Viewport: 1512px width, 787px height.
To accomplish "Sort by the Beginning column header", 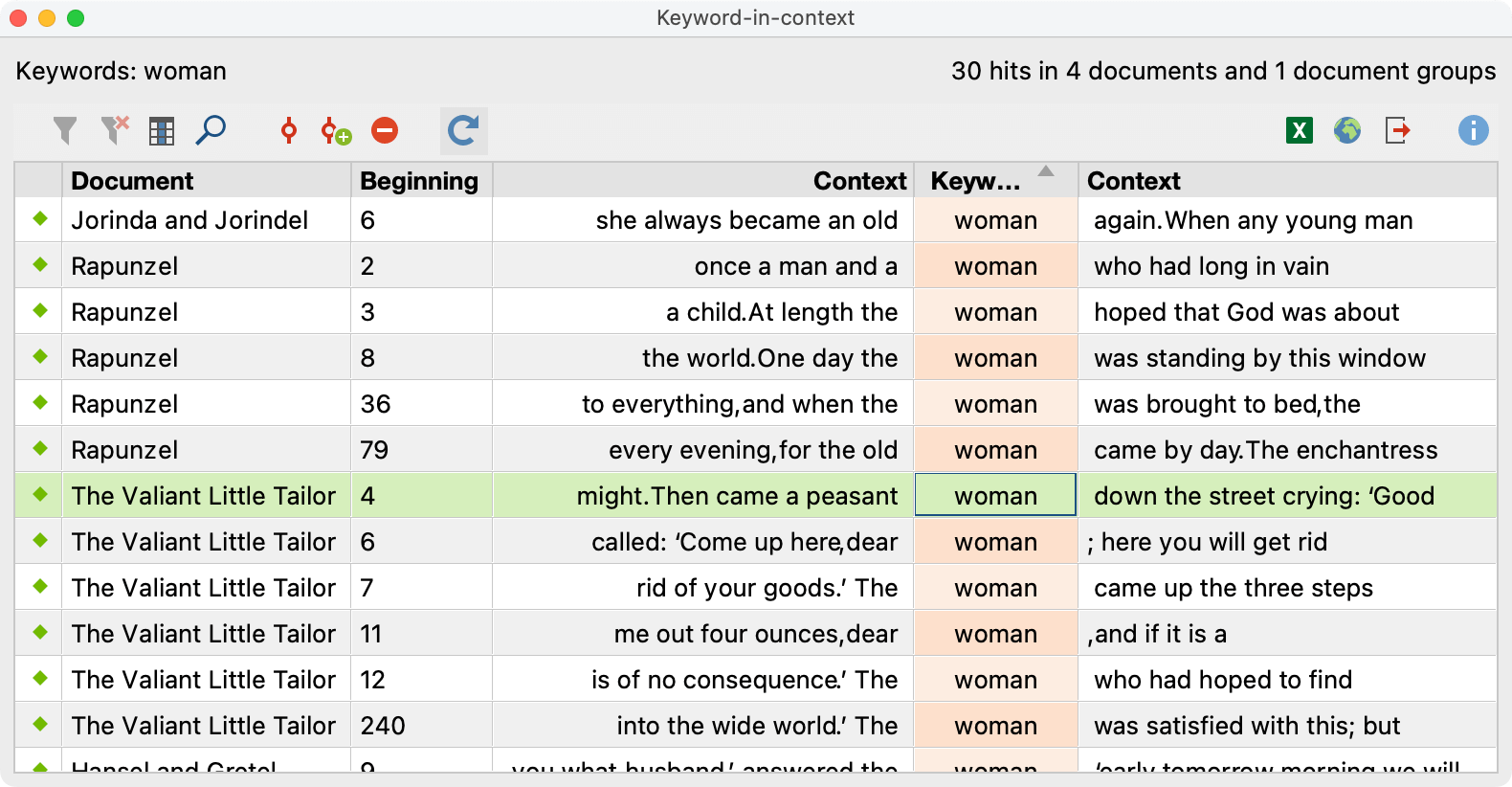I will (422, 180).
